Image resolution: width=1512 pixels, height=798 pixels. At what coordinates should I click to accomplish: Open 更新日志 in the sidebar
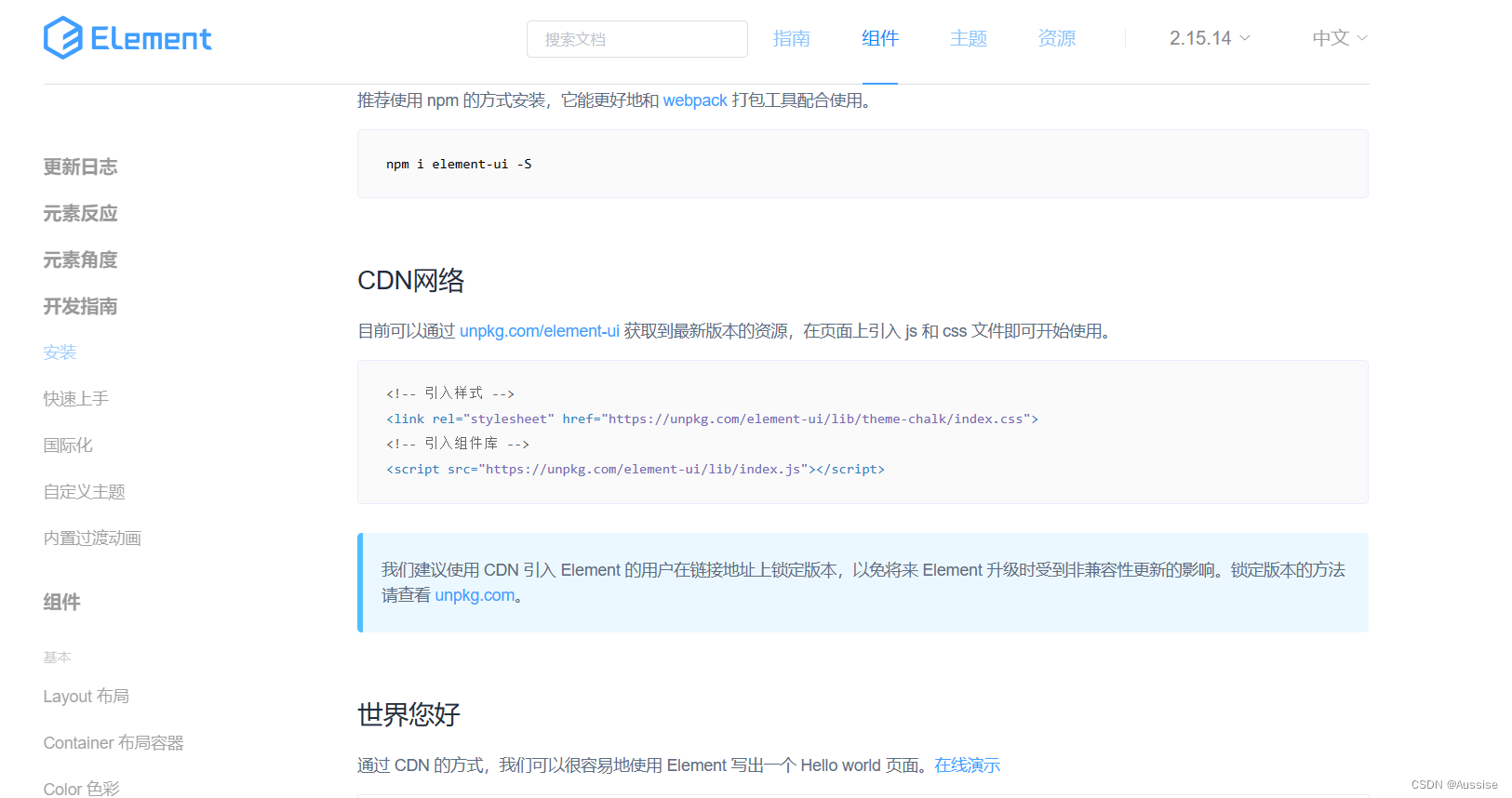[80, 166]
